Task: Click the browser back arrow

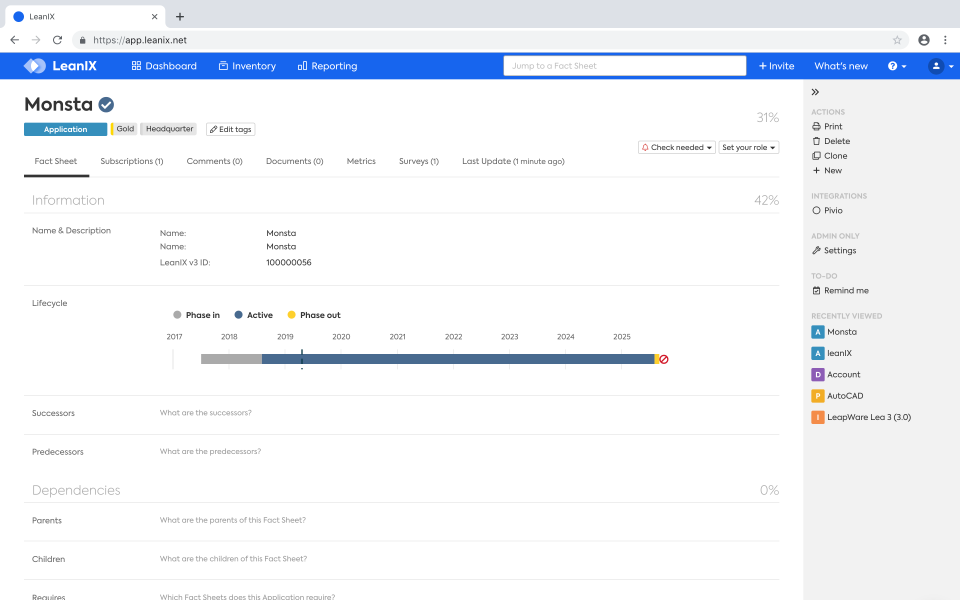Action: [15, 40]
